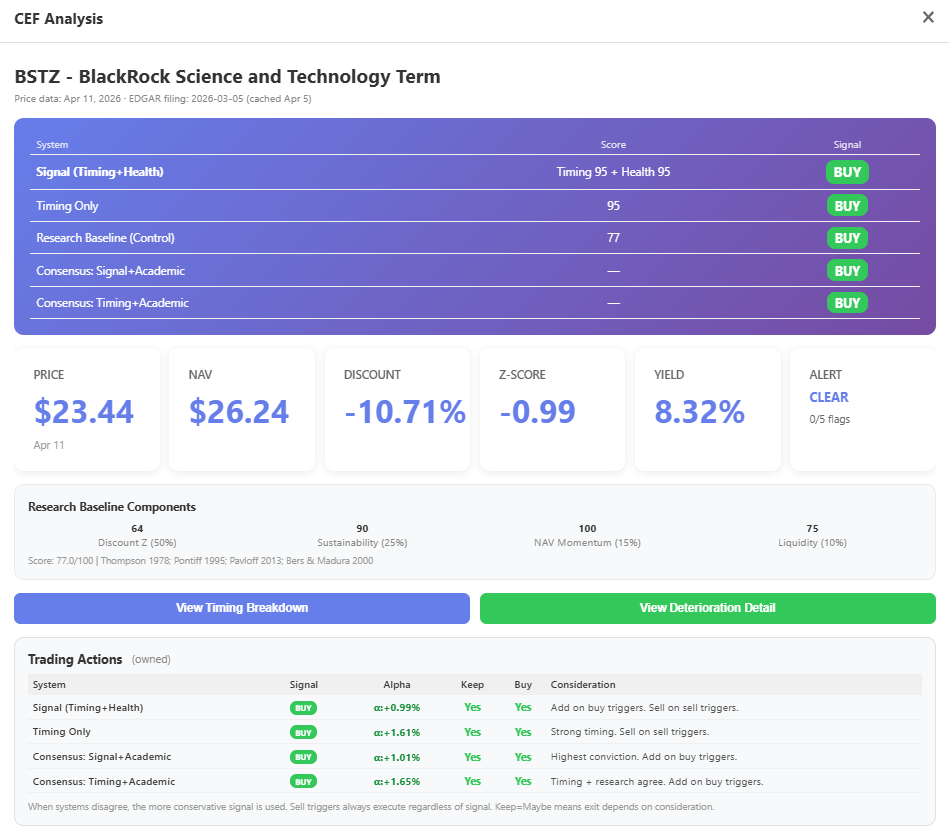Click the Alpha column header
The image size is (949, 837).
[x=396, y=684]
